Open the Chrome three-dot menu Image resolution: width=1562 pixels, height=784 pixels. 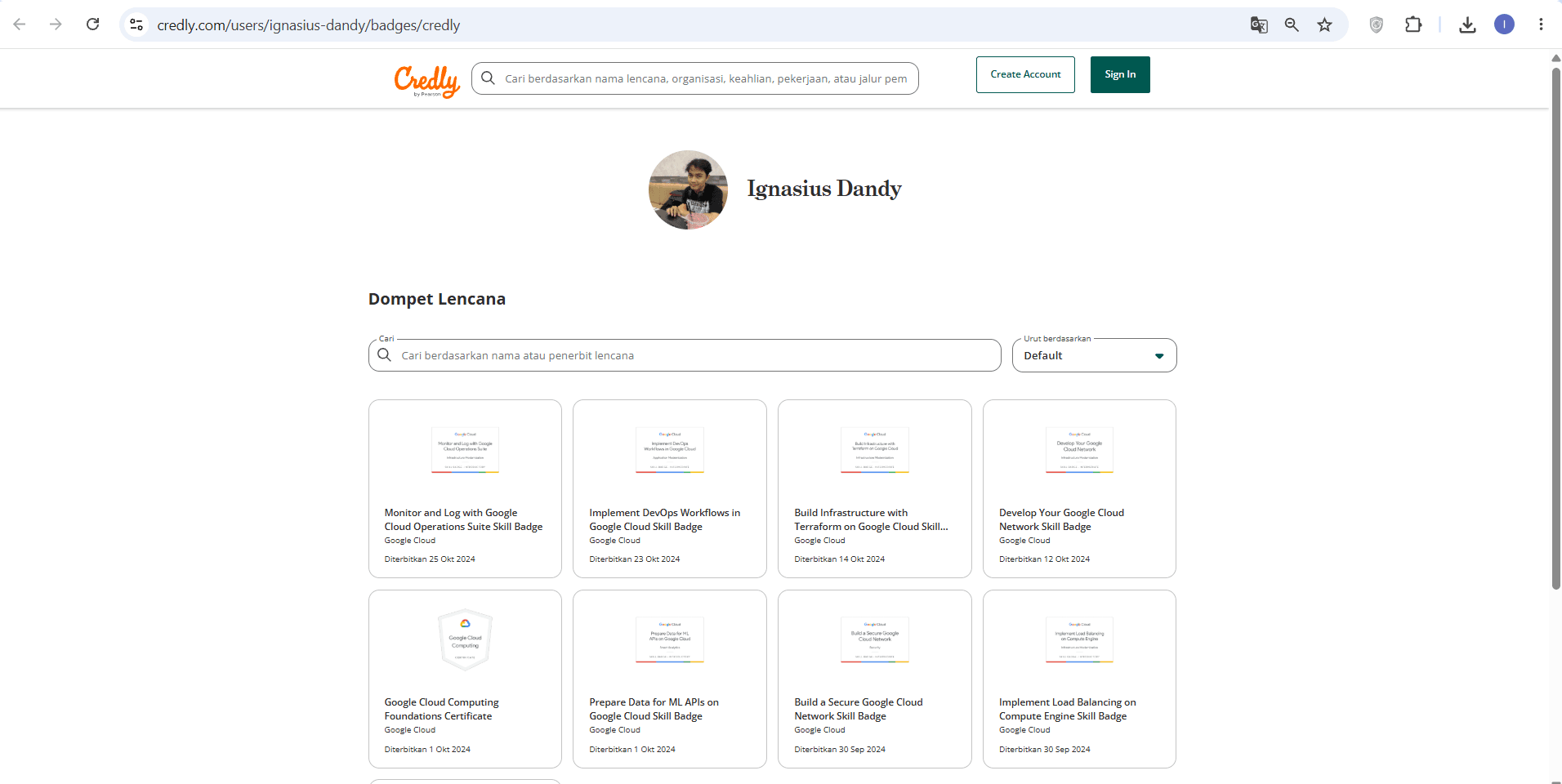coord(1541,24)
